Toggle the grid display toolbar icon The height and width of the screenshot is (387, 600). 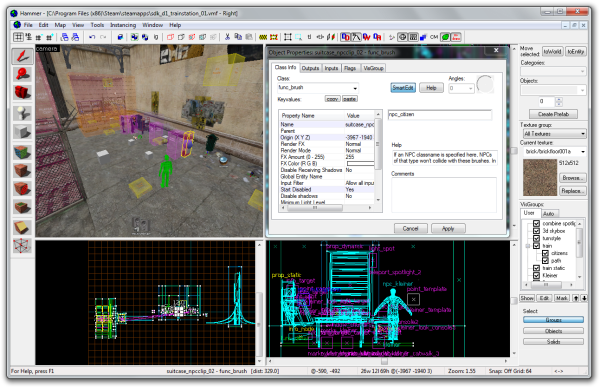18,37
